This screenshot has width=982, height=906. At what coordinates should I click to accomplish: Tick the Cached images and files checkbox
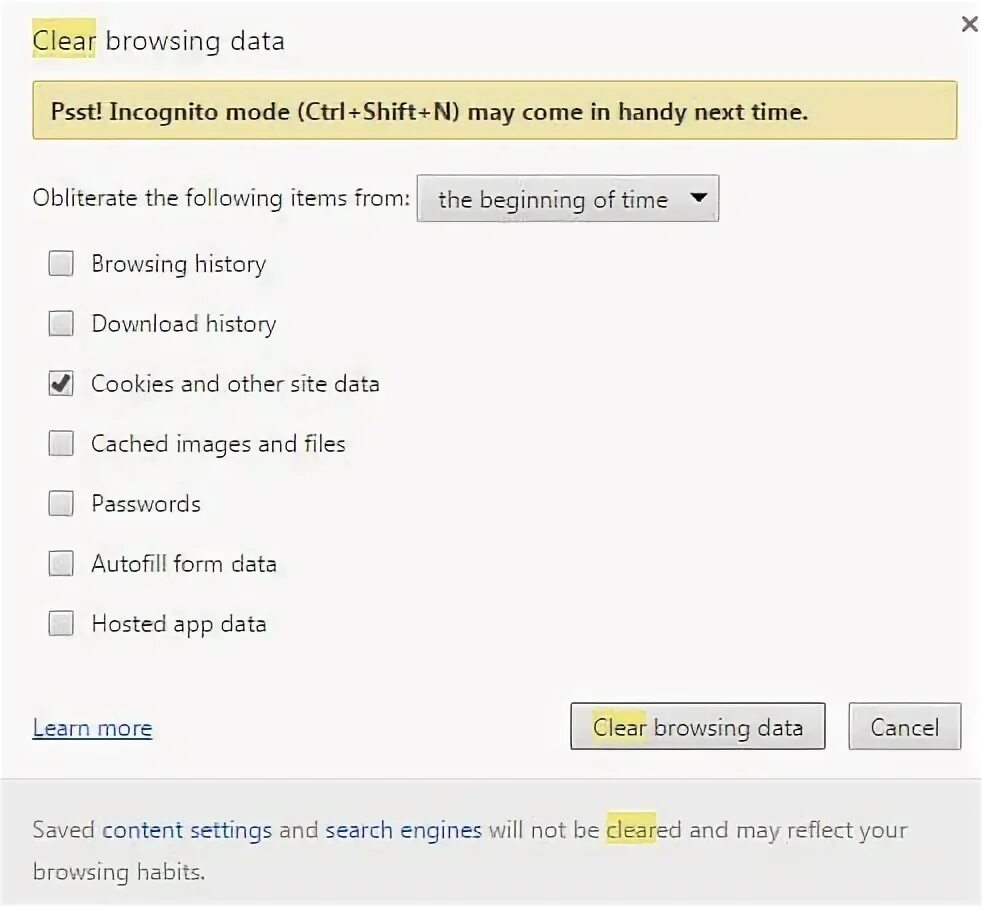coord(62,444)
